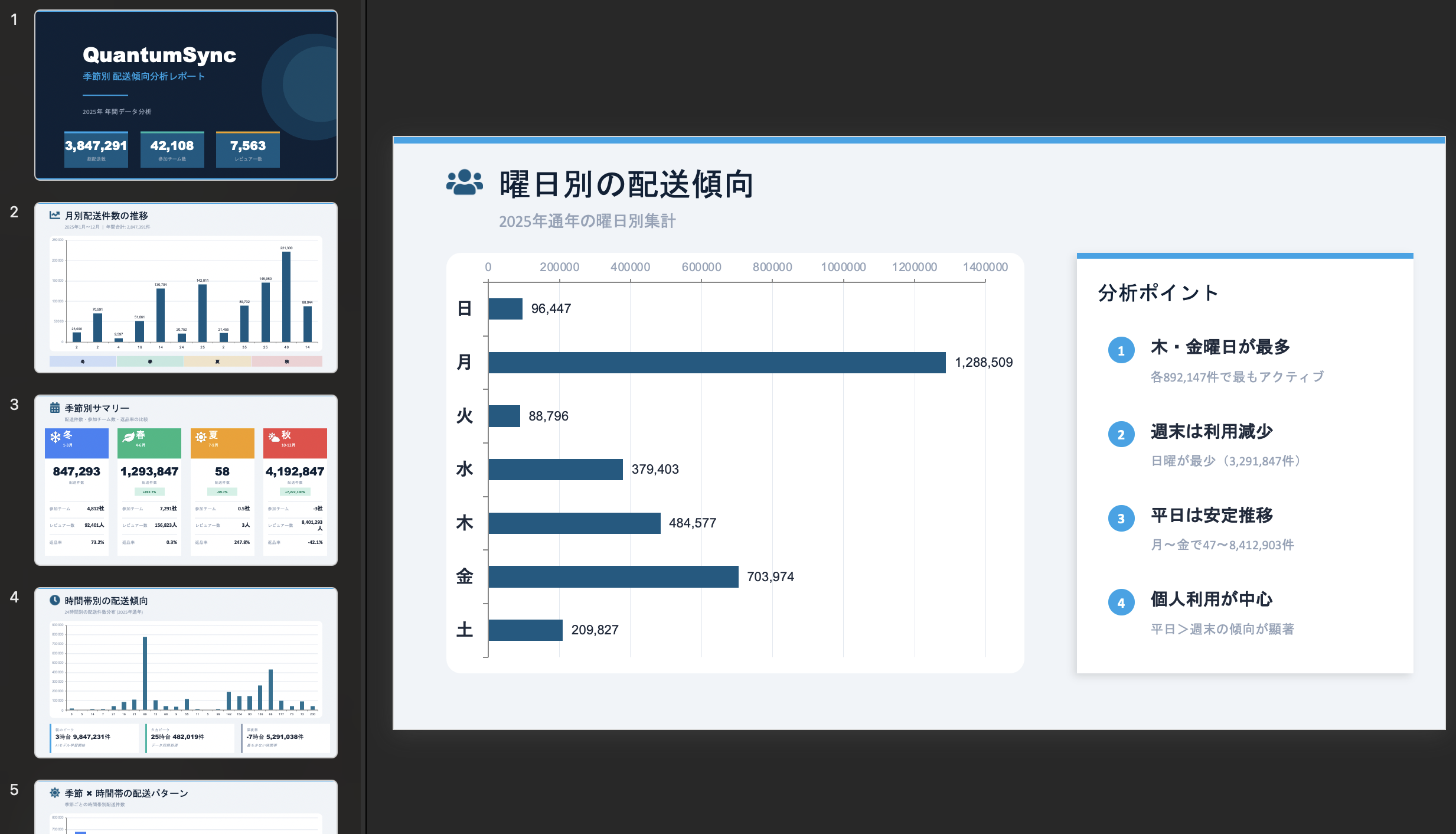Screen dimensions: 1456x834
Task: Click the people group icon beside slide title
Action: click(x=464, y=183)
